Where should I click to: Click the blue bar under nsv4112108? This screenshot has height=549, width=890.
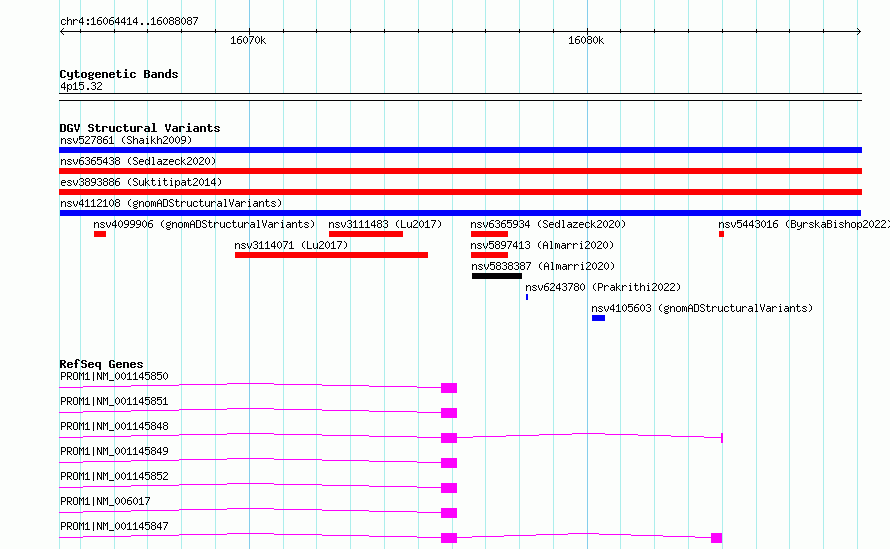click(x=460, y=213)
